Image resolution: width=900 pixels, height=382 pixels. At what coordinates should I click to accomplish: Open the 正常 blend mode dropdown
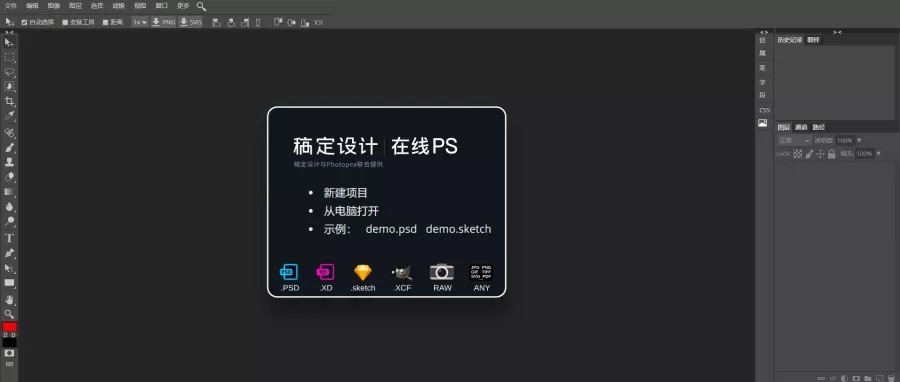pos(794,141)
